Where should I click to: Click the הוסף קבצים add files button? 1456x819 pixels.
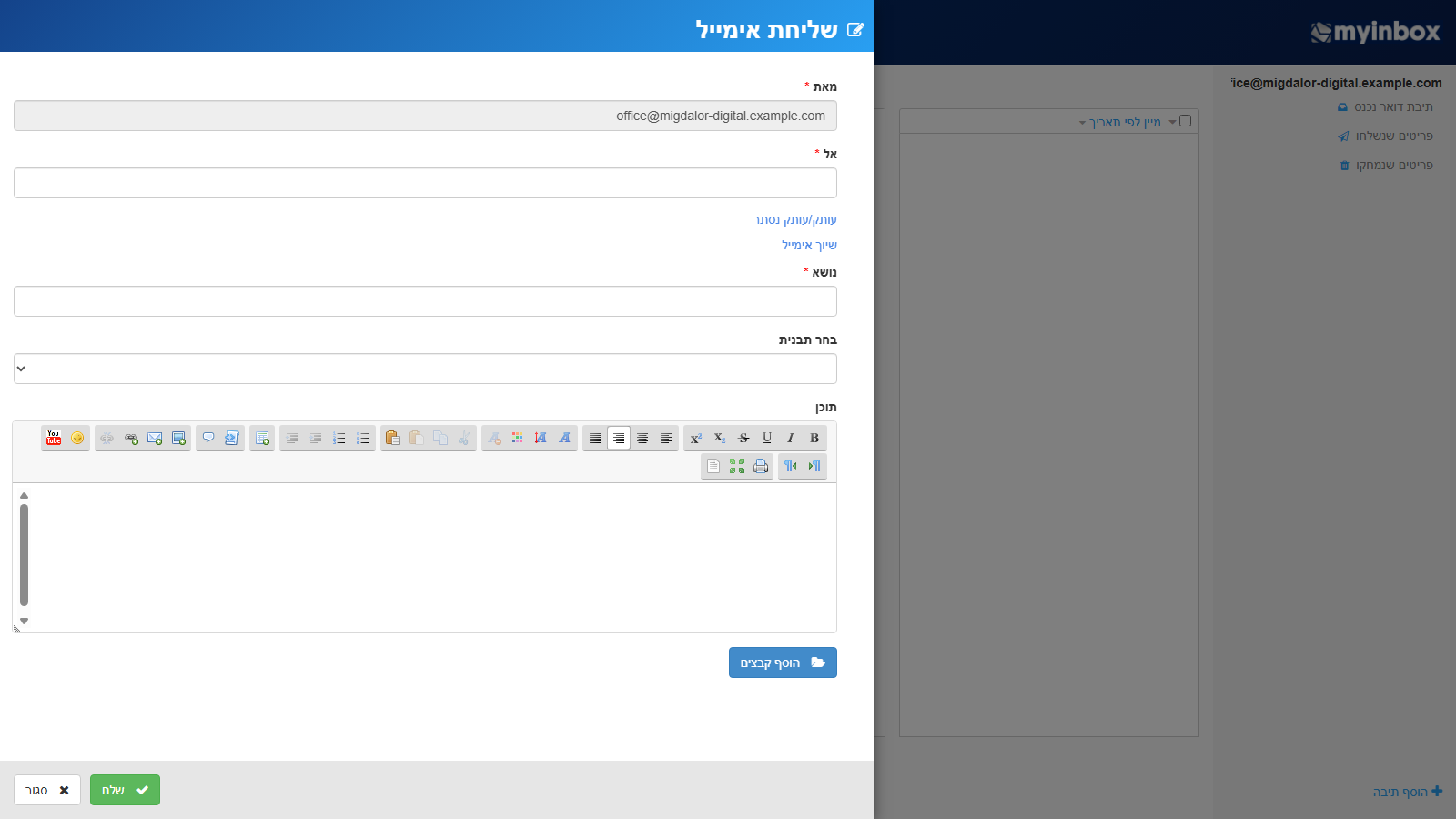(x=783, y=662)
